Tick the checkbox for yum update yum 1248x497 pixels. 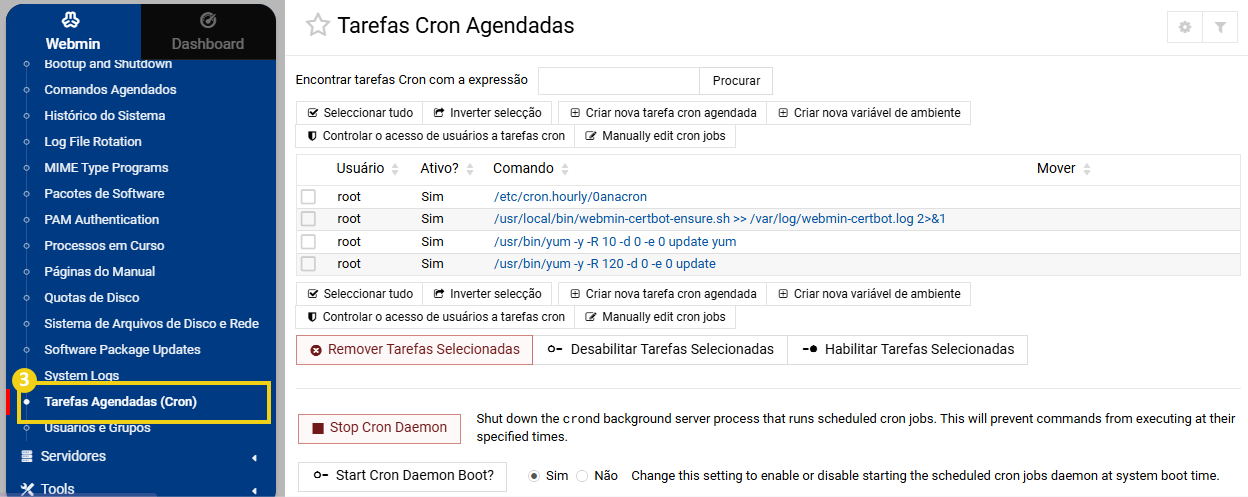[x=309, y=242]
